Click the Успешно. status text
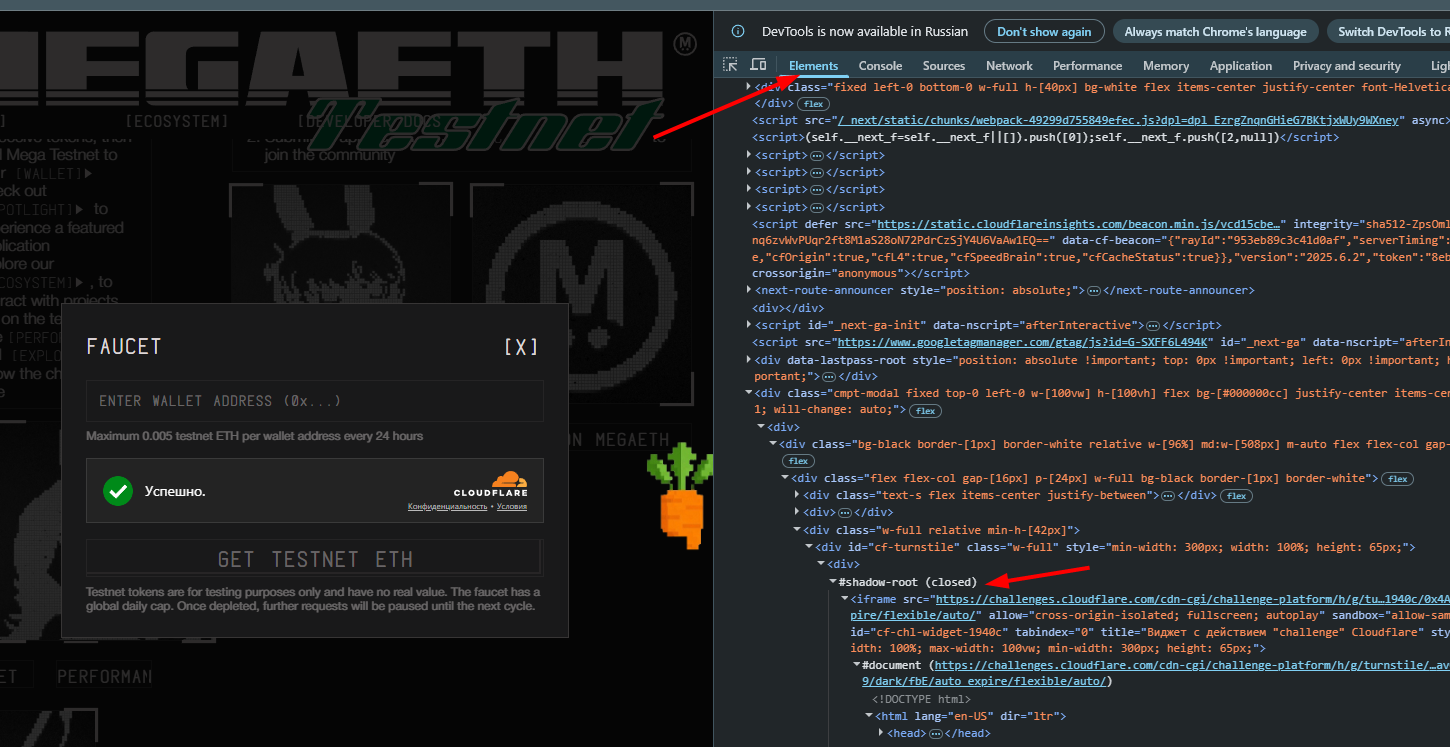 pyautogui.click(x=175, y=492)
